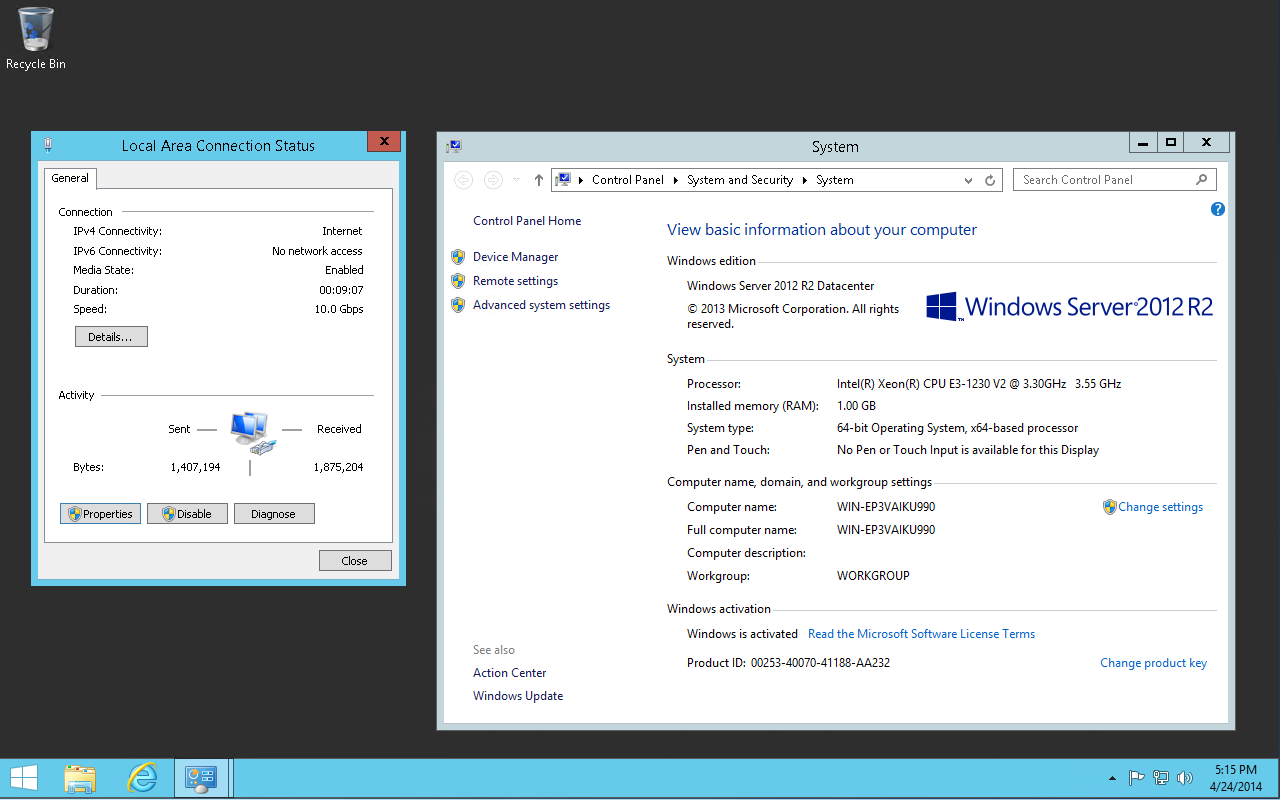The image size is (1280, 800).
Task: Launch Internet Explorer from the taskbar
Action: (x=143, y=778)
